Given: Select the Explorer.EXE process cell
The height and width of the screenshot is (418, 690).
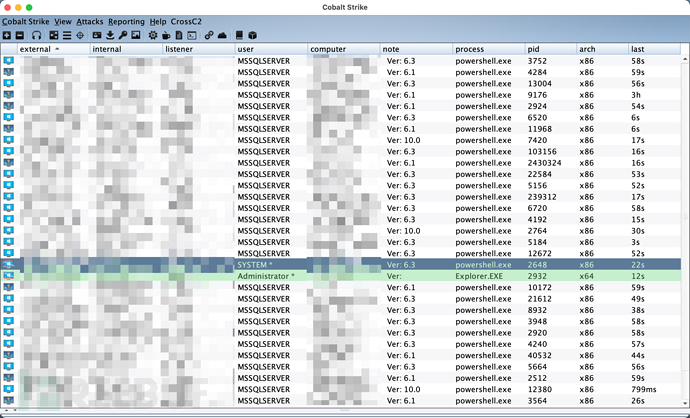Looking at the screenshot, I should click(489, 276).
